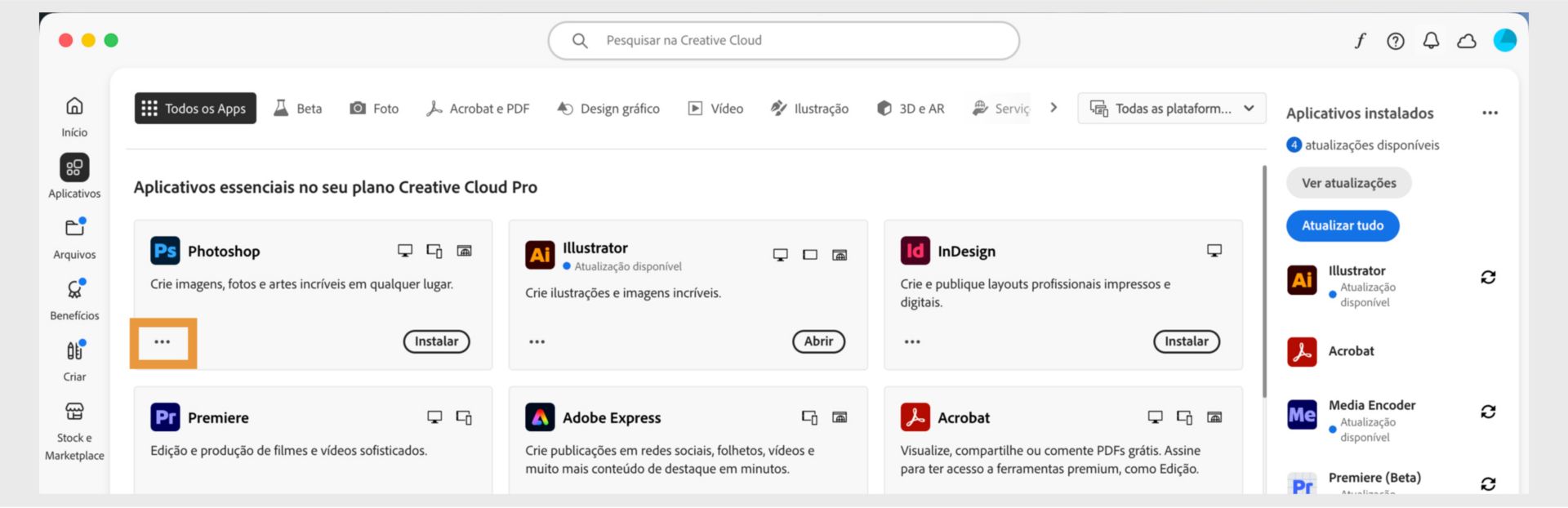
Task: Click the Adobe Express app icon
Action: pos(540,417)
